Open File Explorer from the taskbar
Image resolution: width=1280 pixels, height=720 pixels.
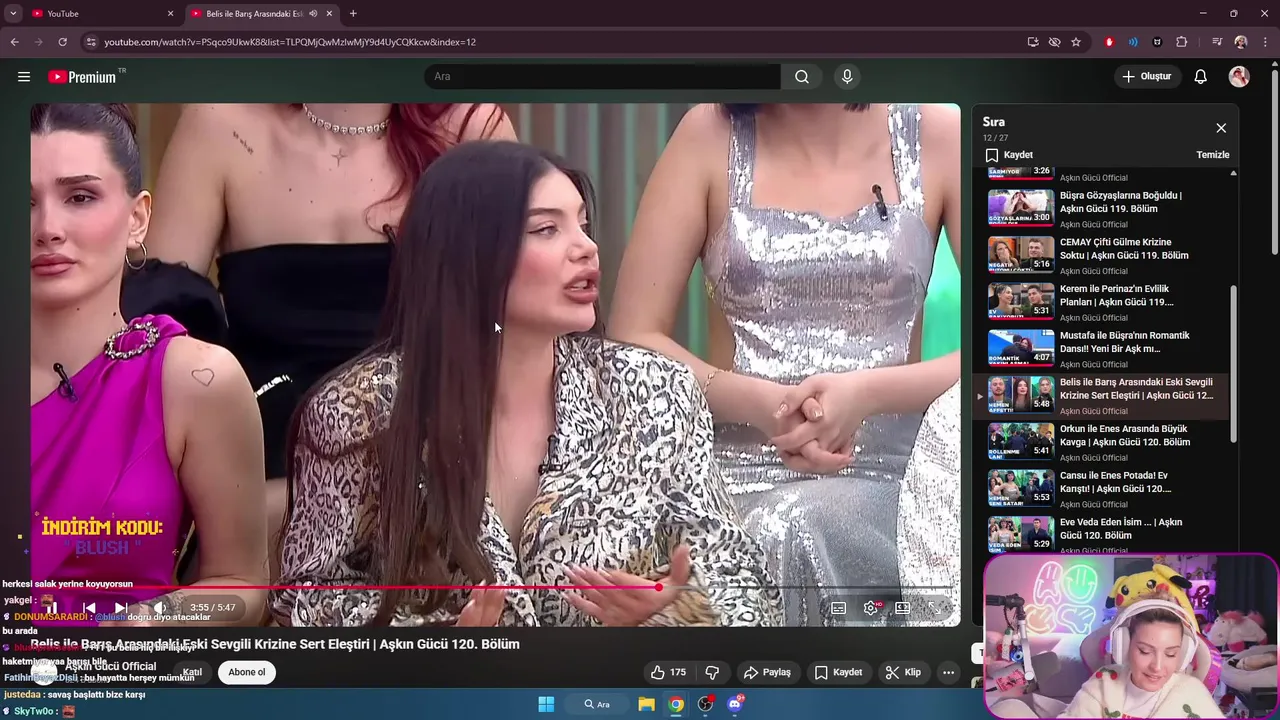(x=645, y=704)
